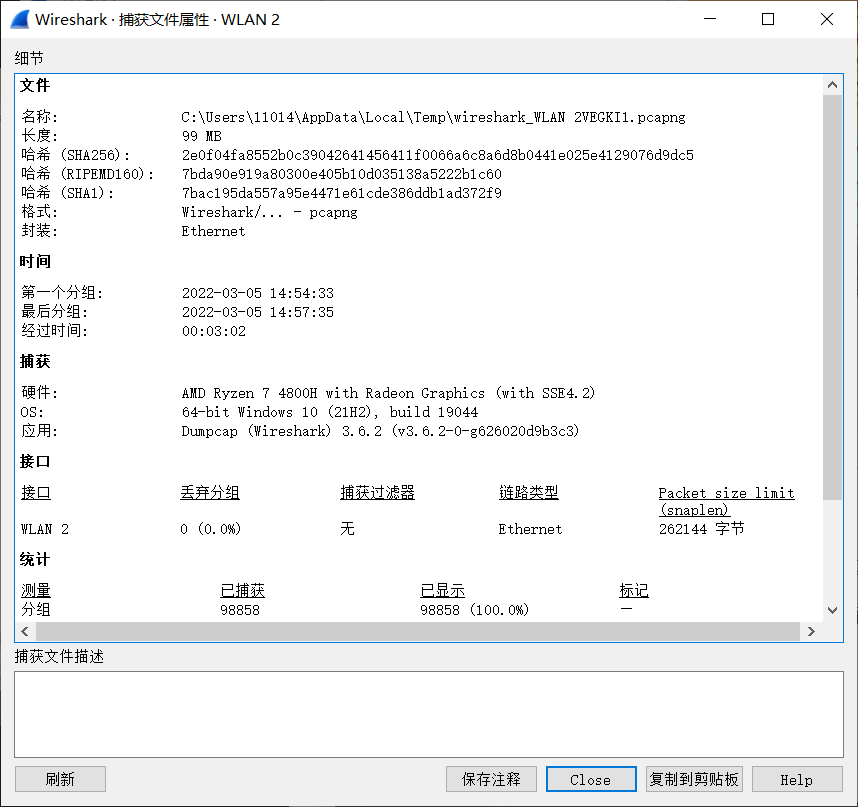Click the Dumpcap (Wireshark) 3.6.2 line
The image size is (858, 807).
tap(380, 431)
